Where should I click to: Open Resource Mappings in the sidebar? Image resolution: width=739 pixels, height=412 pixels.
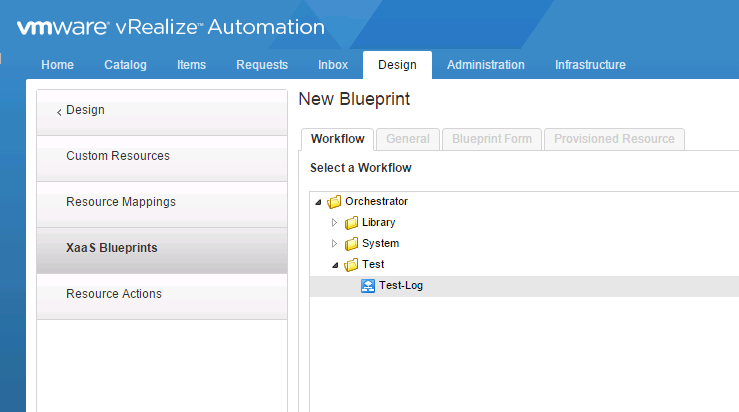point(162,205)
